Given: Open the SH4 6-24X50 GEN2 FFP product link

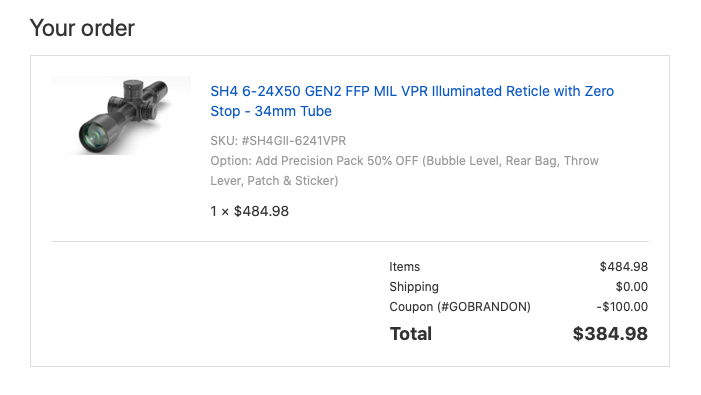Looking at the screenshot, I should (412, 101).
